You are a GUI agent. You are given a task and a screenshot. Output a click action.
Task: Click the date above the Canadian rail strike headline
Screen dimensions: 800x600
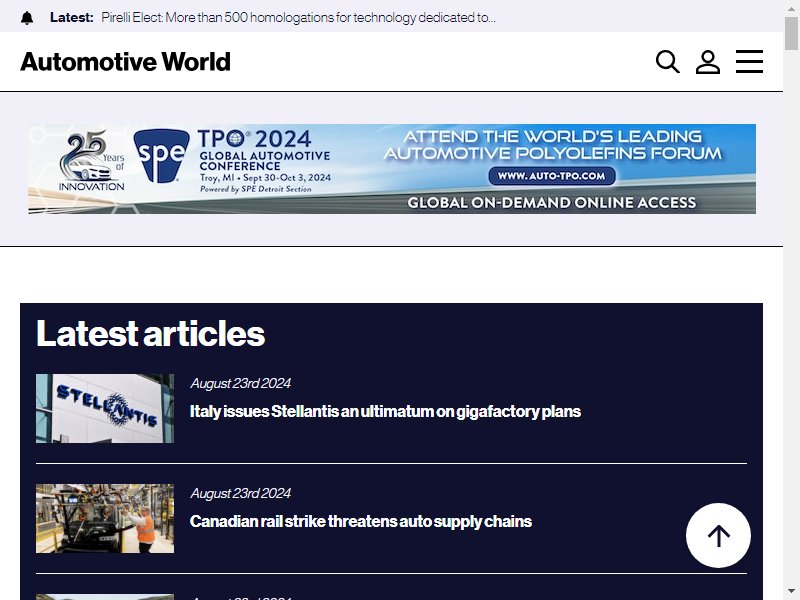tap(240, 493)
